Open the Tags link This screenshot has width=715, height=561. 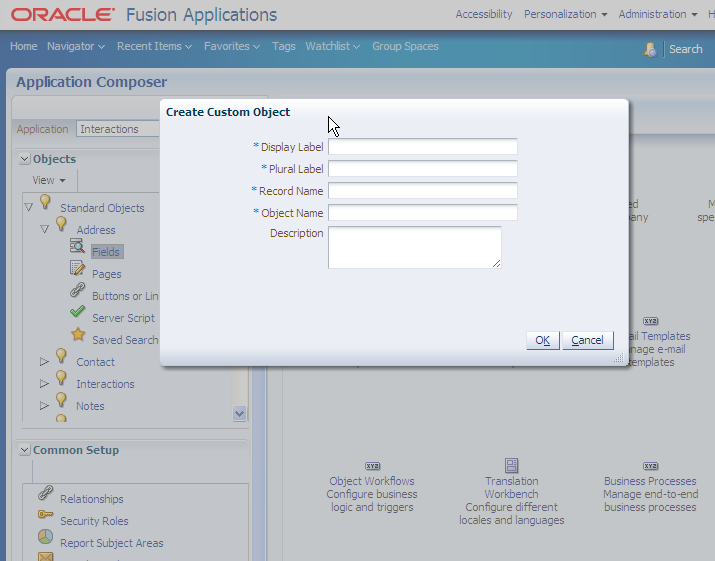click(284, 47)
